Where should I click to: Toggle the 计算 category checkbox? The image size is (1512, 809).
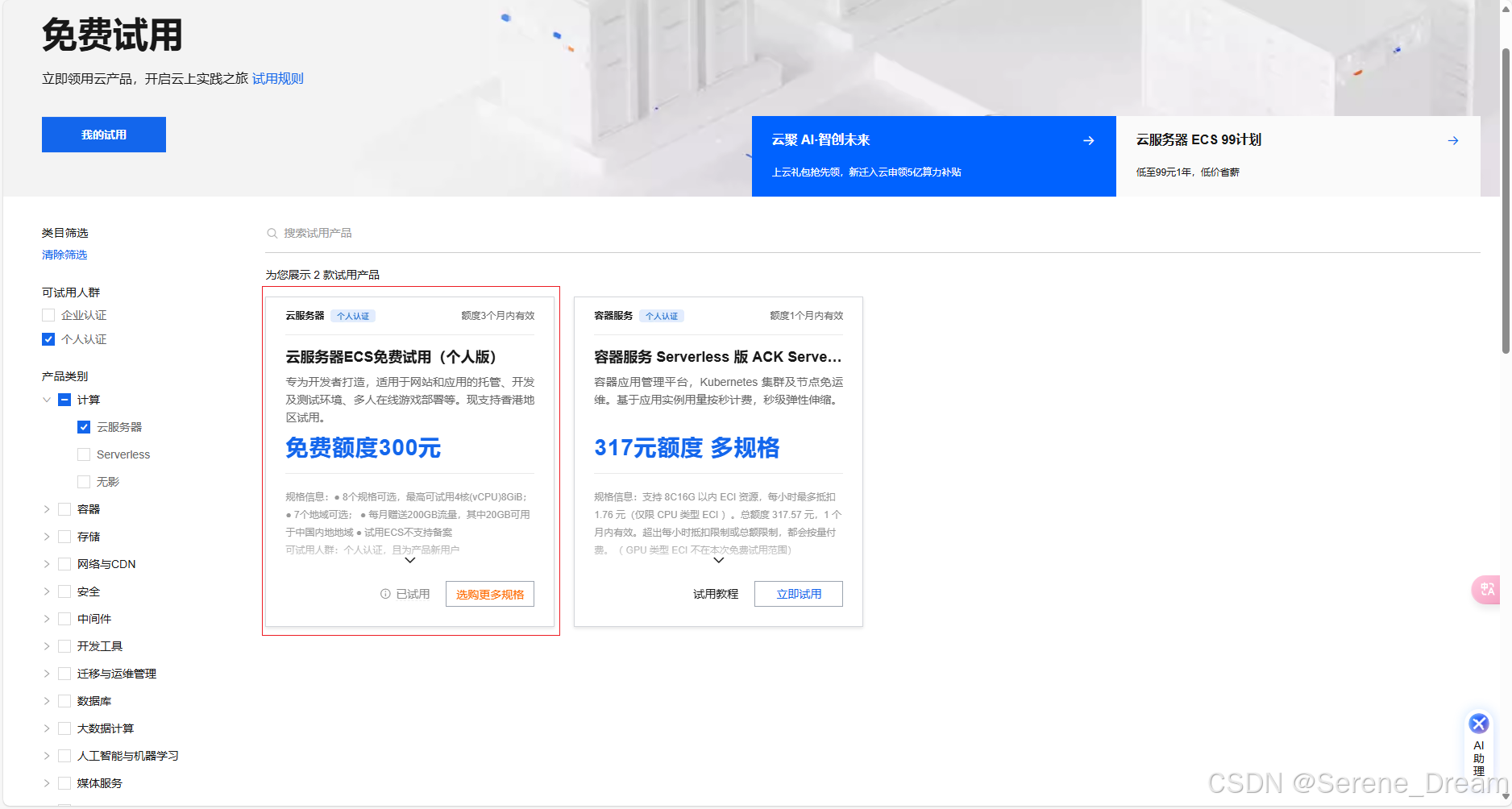pos(64,400)
